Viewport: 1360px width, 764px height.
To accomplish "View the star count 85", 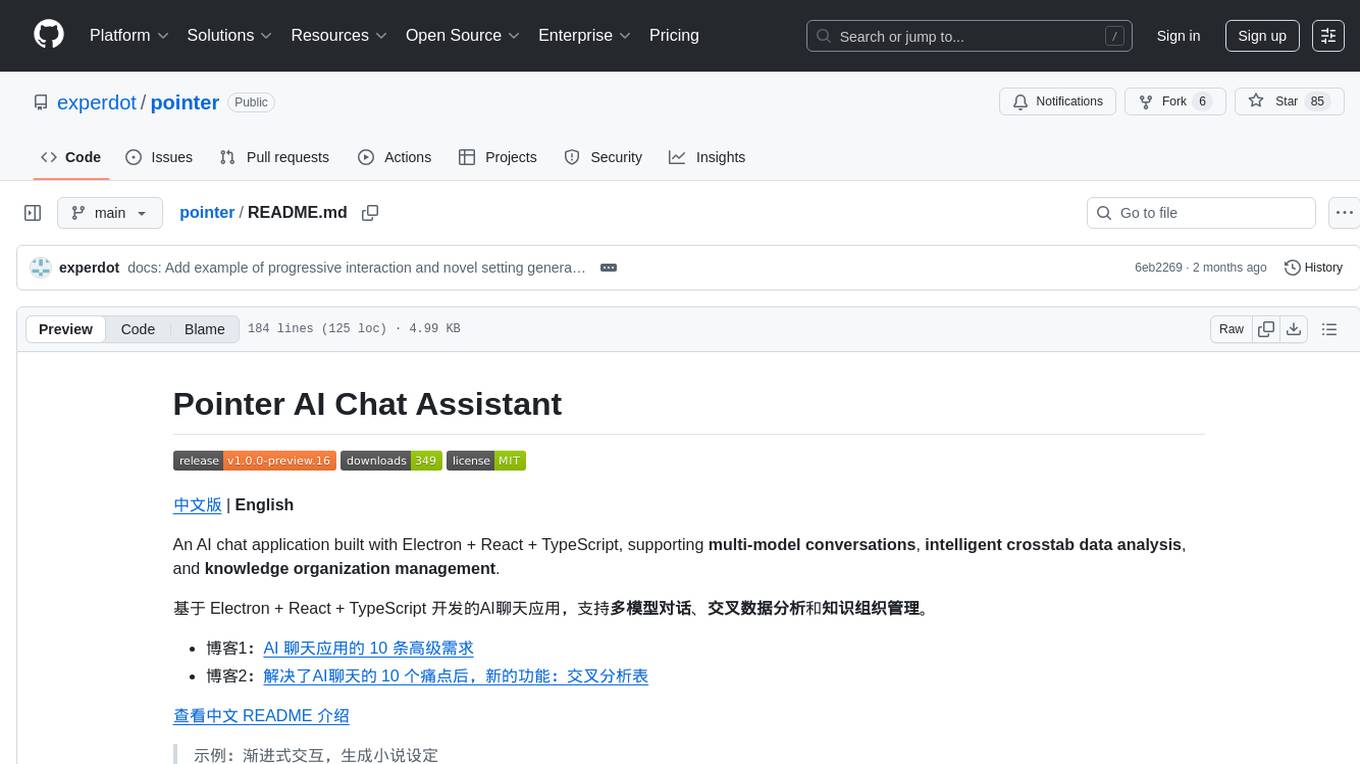I will (1317, 101).
